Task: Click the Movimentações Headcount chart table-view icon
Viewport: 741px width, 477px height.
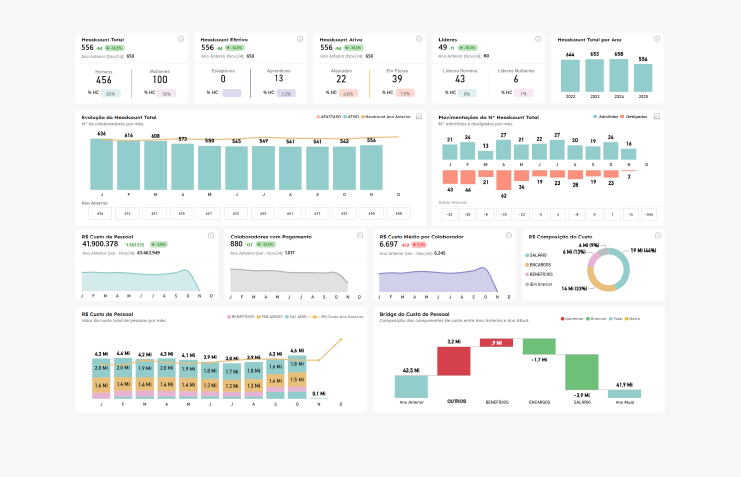Action: point(657,116)
